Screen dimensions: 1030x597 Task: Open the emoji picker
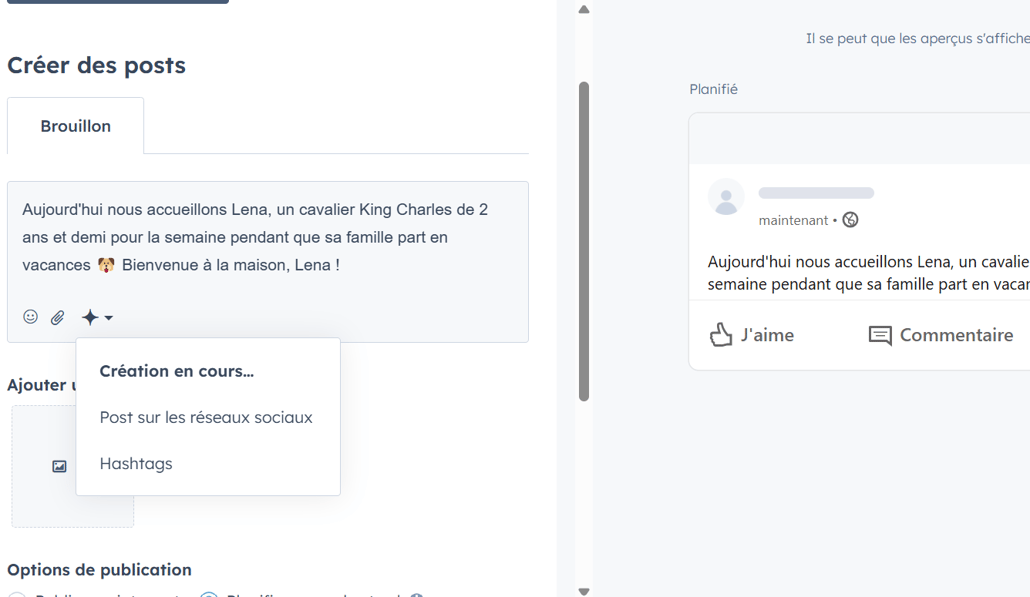pyautogui.click(x=30, y=317)
